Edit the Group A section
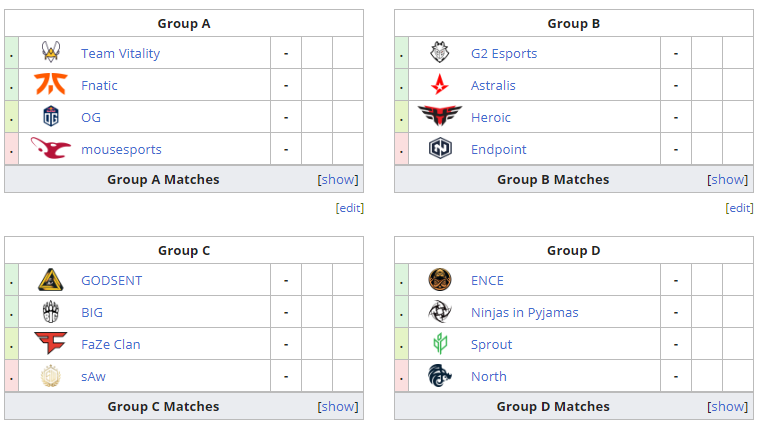 (350, 208)
